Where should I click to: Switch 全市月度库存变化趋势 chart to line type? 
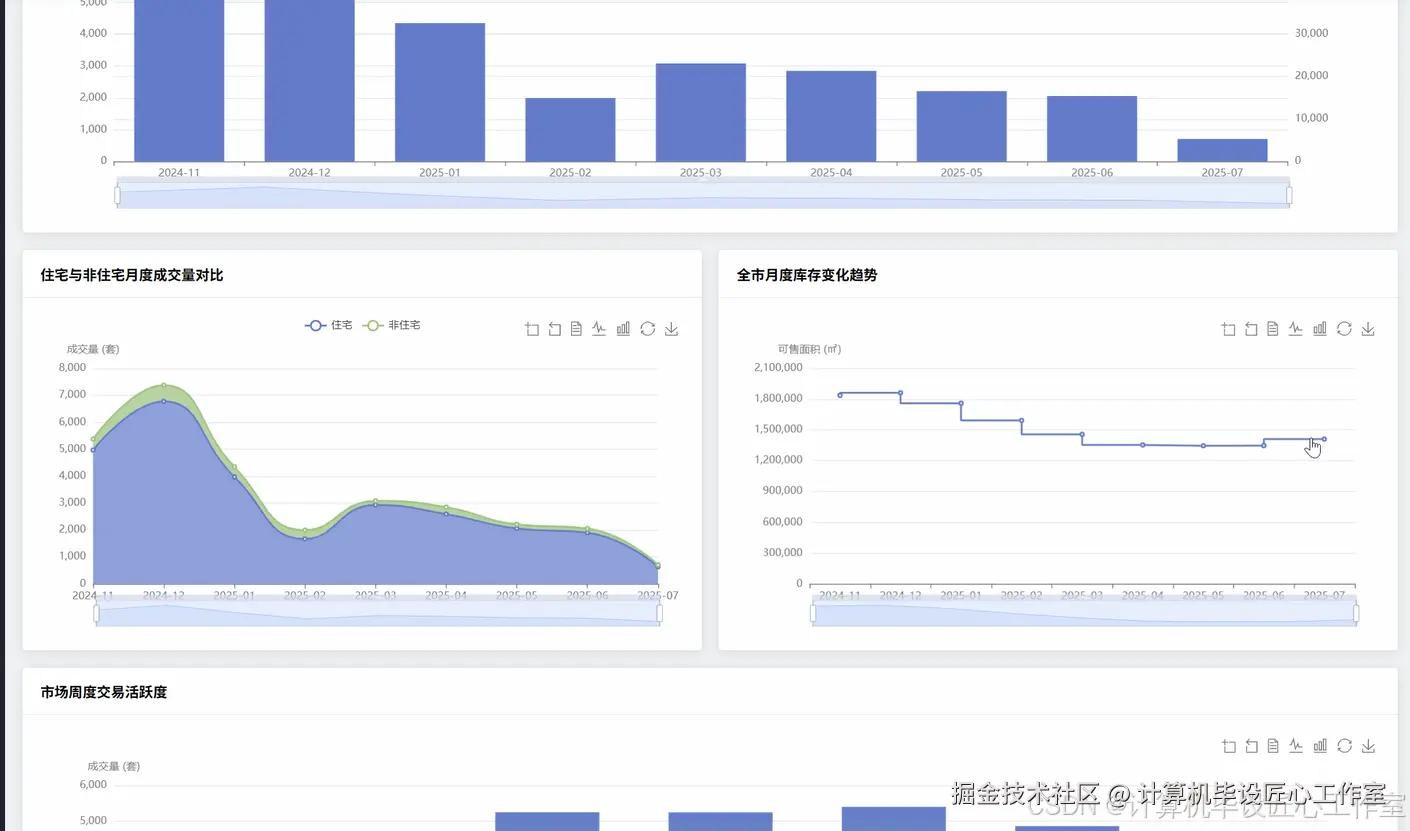[x=1296, y=329]
